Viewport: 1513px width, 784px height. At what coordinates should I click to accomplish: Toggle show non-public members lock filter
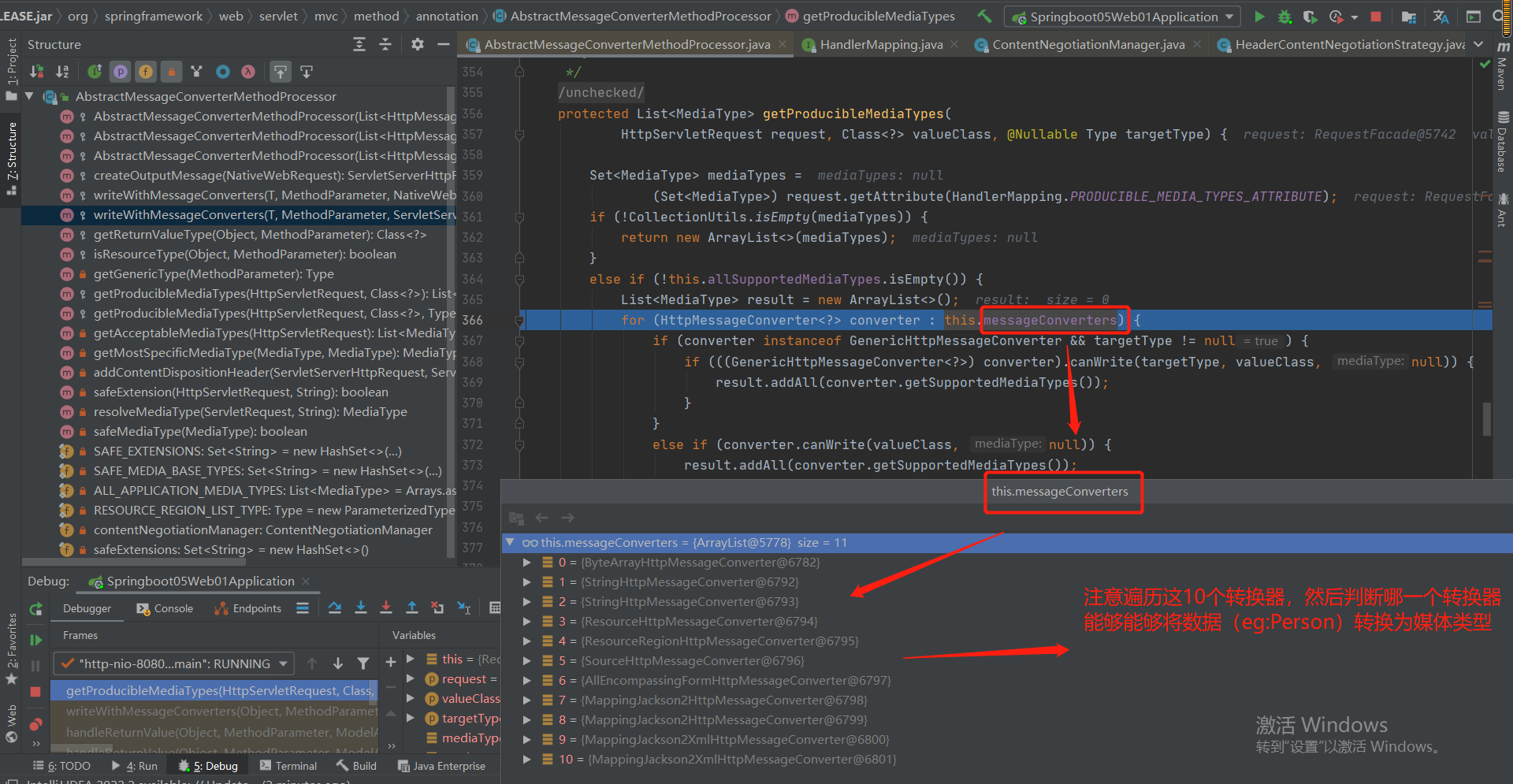(x=171, y=72)
